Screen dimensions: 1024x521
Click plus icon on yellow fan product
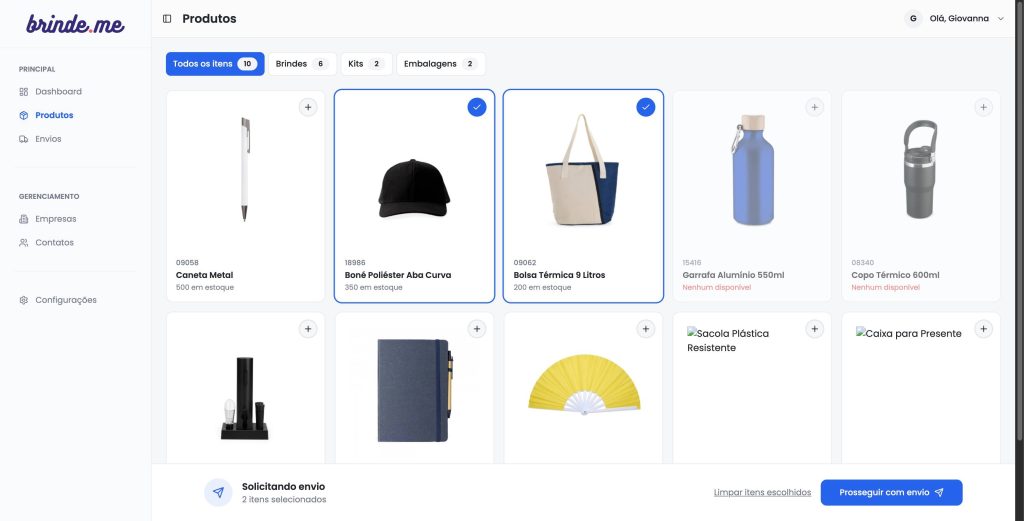pyautogui.click(x=645, y=329)
